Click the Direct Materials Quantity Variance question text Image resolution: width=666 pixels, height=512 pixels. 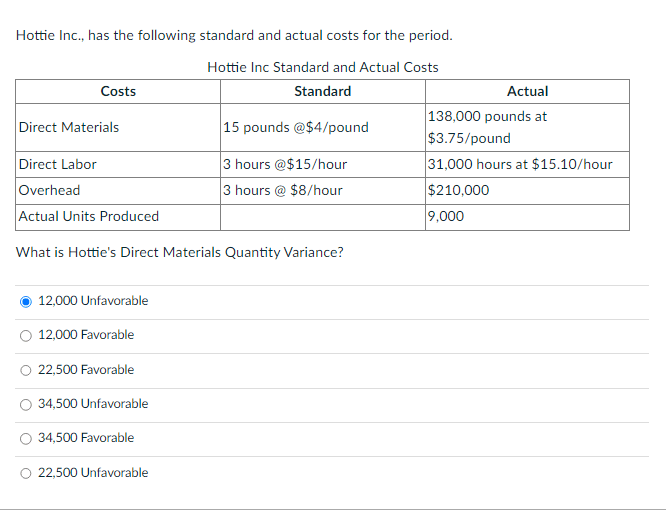click(x=180, y=252)
